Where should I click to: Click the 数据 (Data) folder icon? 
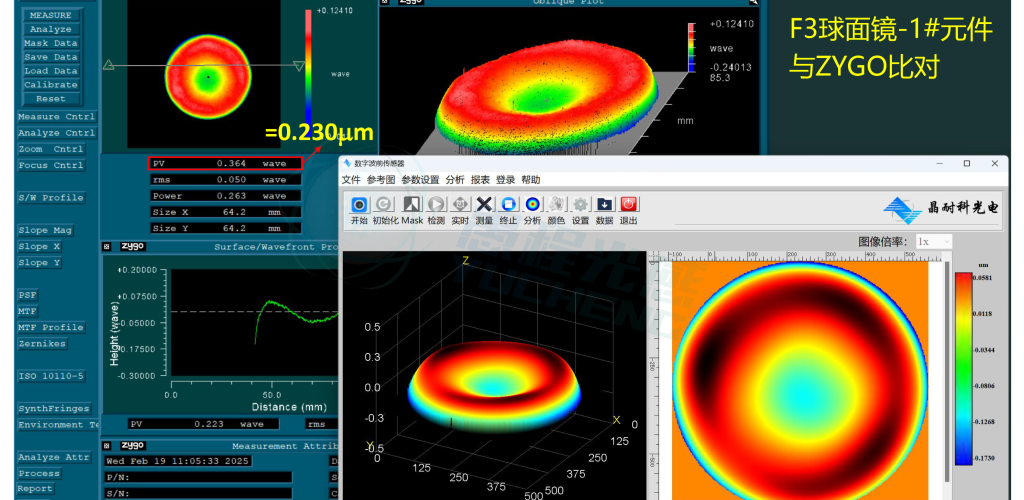[604, 204]
